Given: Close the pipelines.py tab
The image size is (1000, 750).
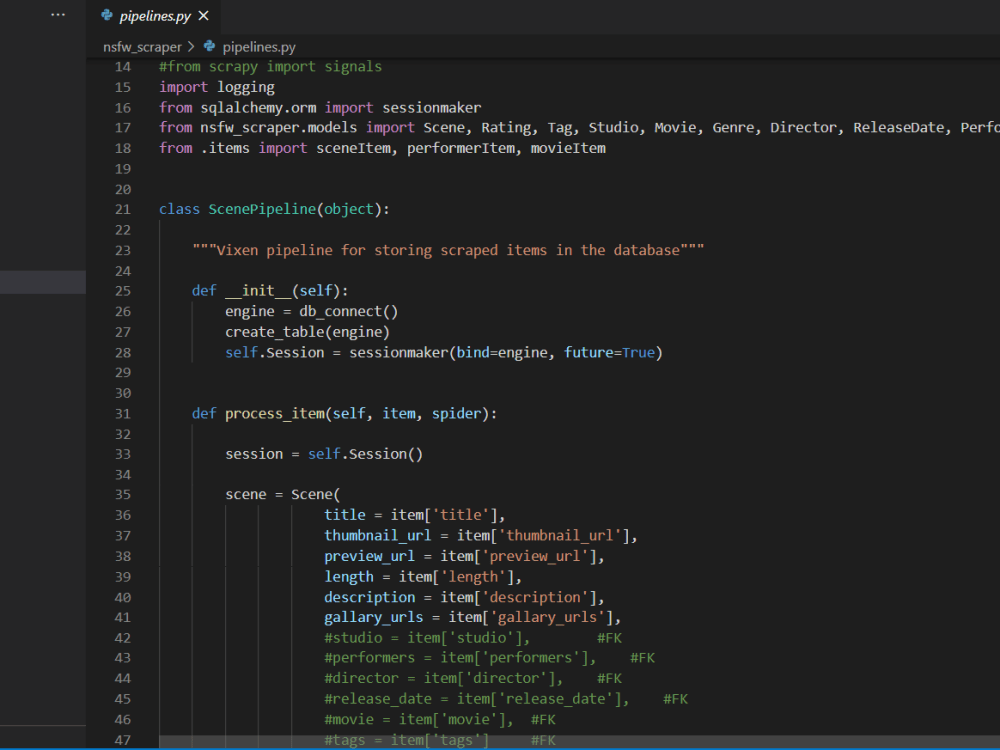Looking at the screenshot, I should (203, 16).
